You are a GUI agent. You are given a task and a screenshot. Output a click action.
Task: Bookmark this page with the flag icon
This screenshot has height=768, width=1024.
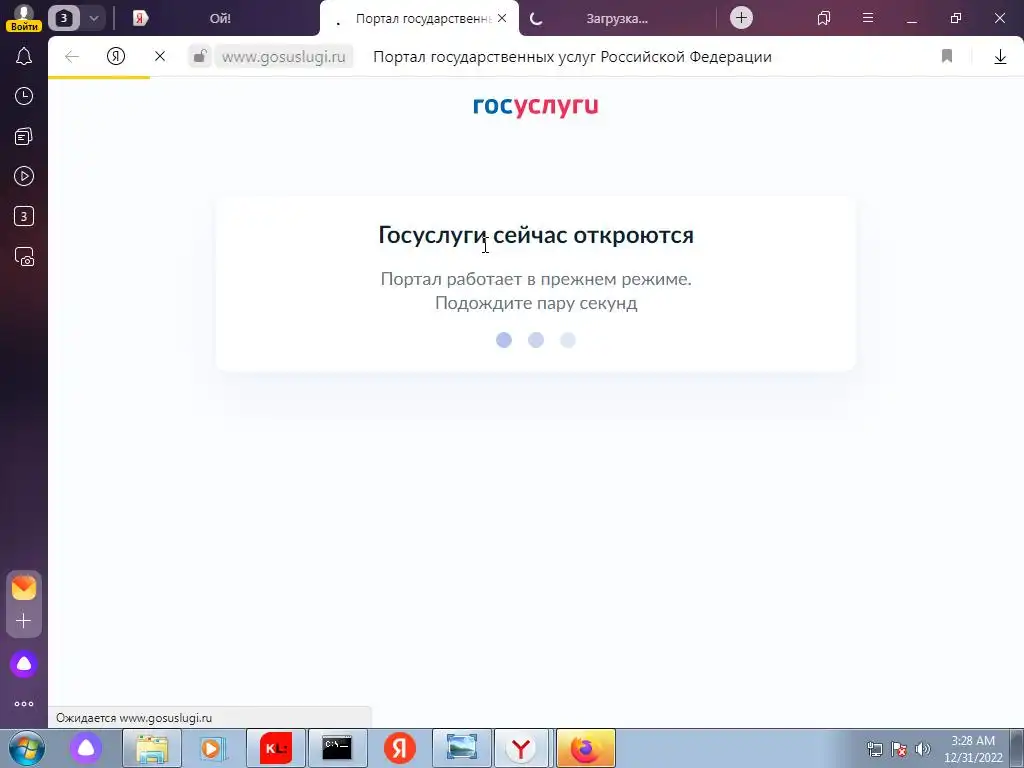point(947,56)
